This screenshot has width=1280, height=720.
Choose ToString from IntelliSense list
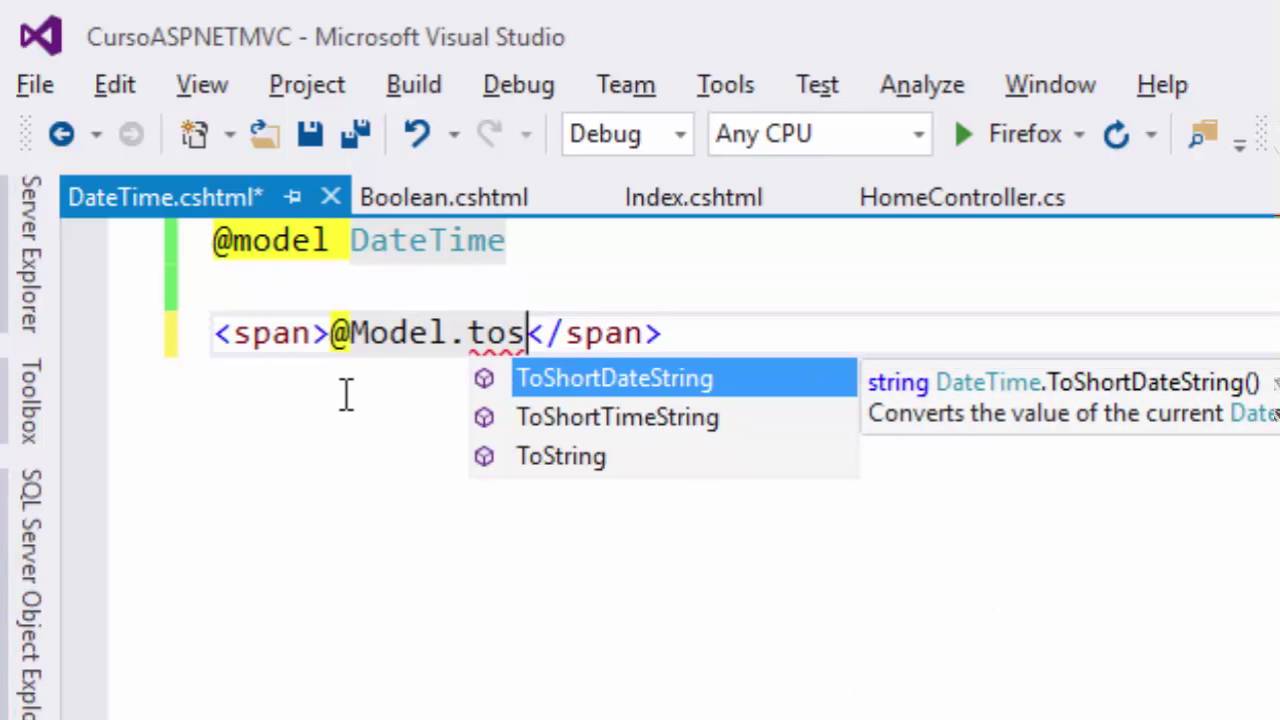(x=685, y=457)
